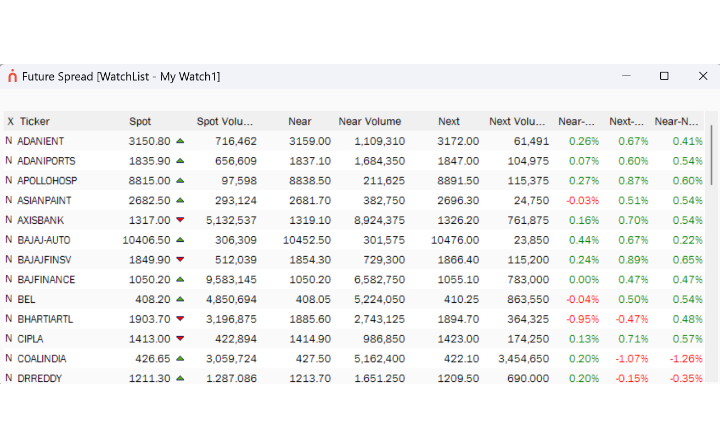The image size is (720, 448).
Task: Click the -1.07% value for COALINDIA
Action: [x=631, y=358]
